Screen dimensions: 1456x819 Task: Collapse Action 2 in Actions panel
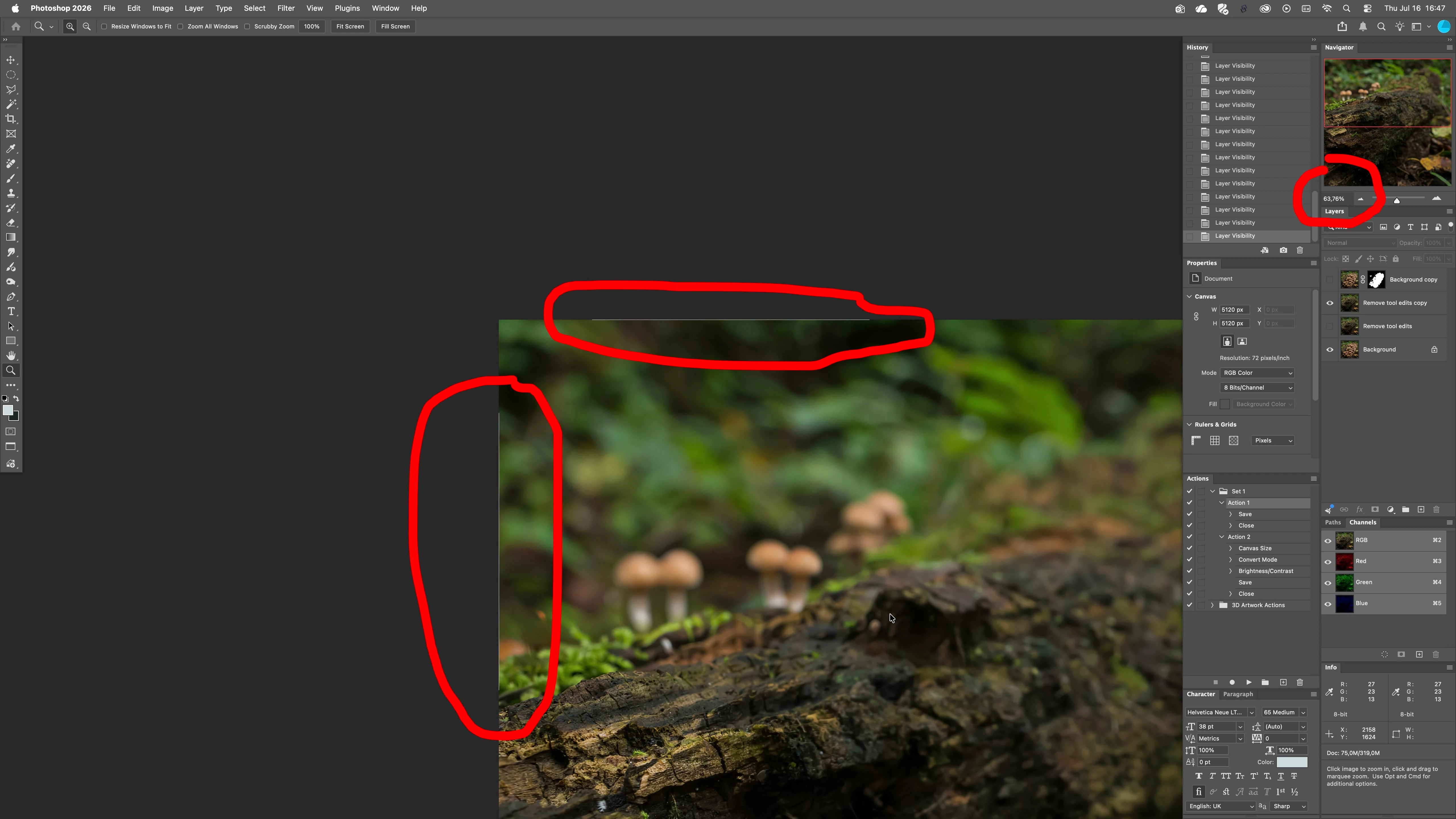(1222, 537)
